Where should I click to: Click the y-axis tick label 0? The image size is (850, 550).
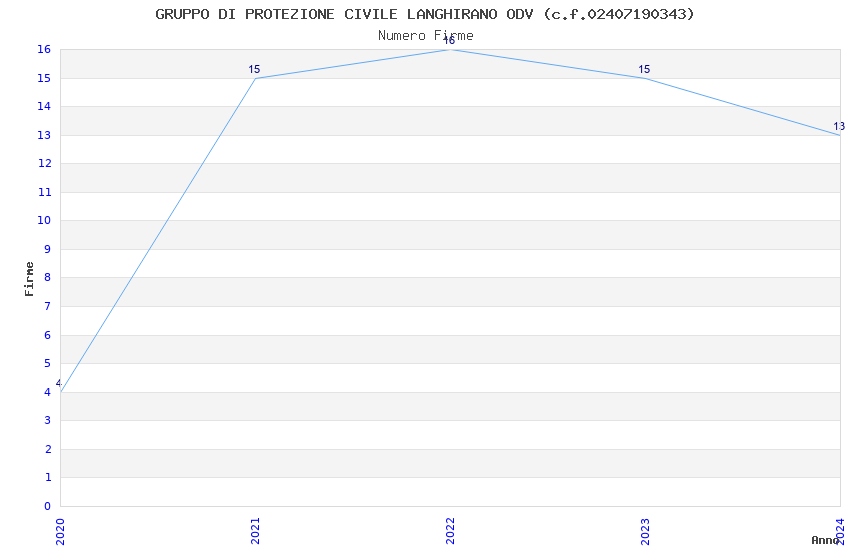tap(48, 506)
